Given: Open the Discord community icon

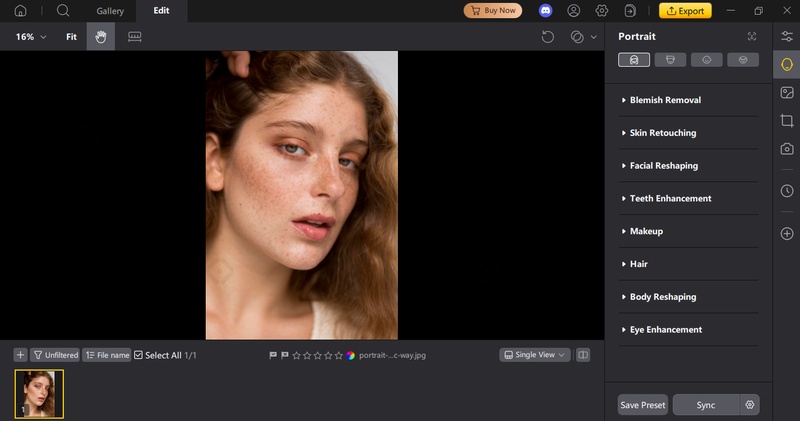Looking at the screenshot, I should coord(545,11).
